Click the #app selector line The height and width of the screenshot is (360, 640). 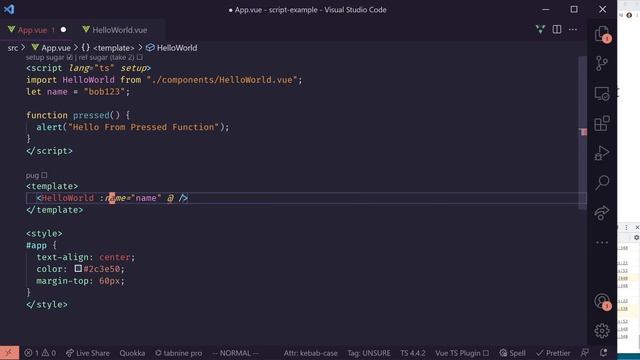click(x=41, y=245)
